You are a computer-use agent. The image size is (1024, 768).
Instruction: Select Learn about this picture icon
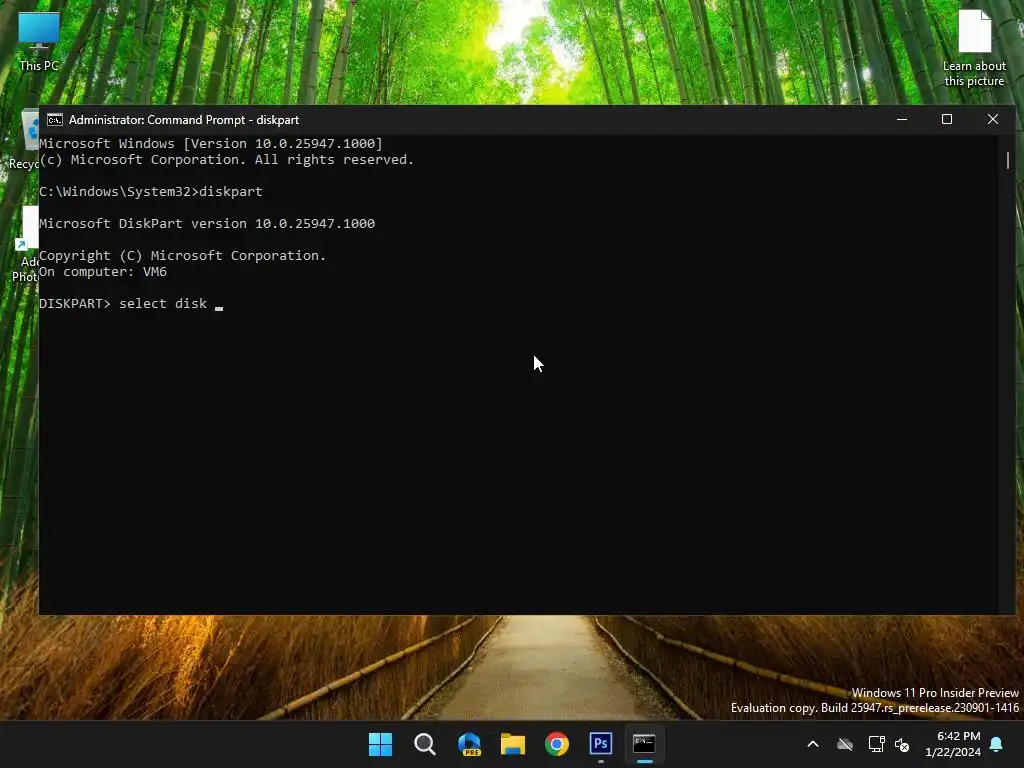(974, 49)
